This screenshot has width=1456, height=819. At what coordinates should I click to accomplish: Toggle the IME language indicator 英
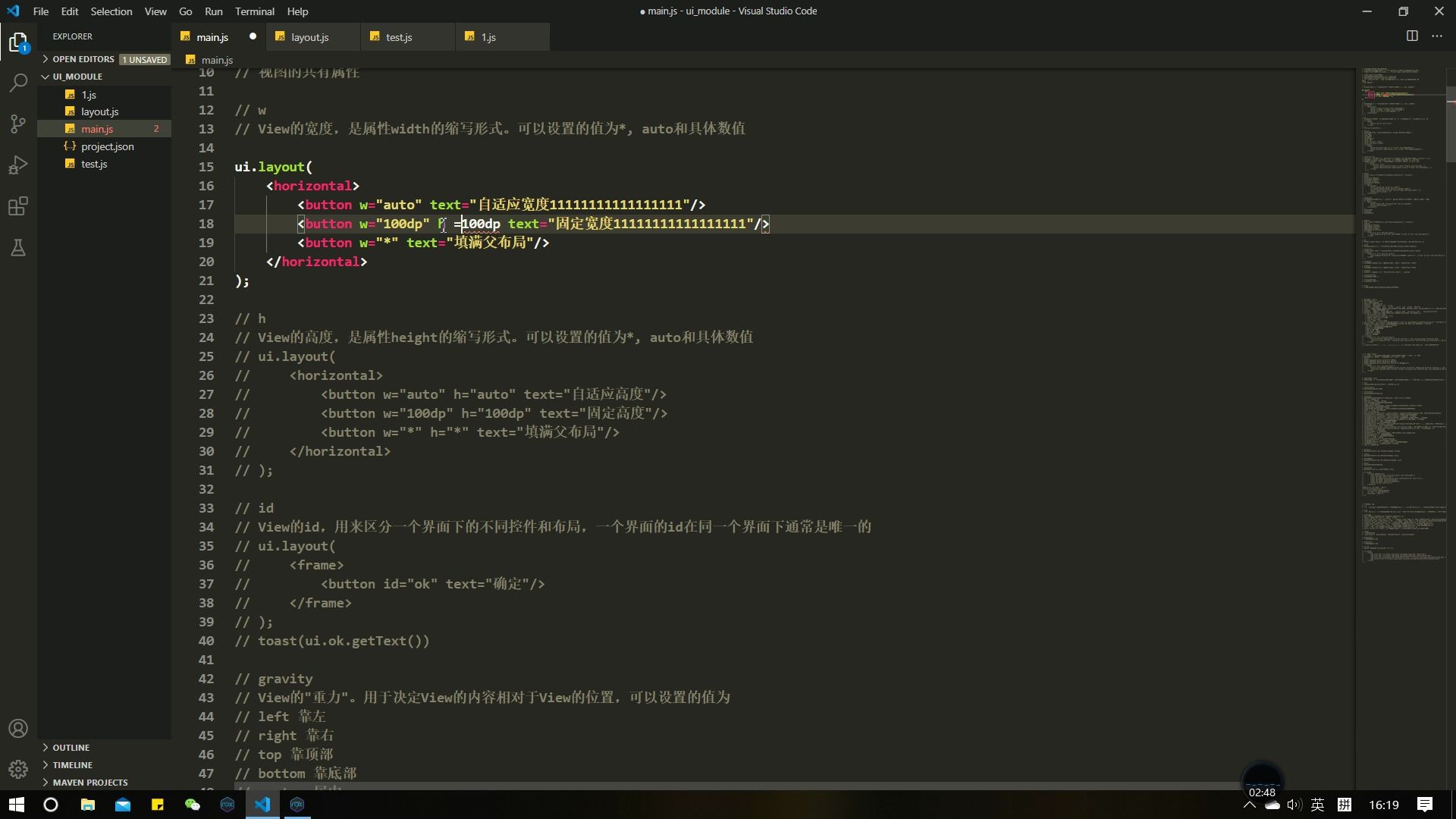click(1317, 805)
